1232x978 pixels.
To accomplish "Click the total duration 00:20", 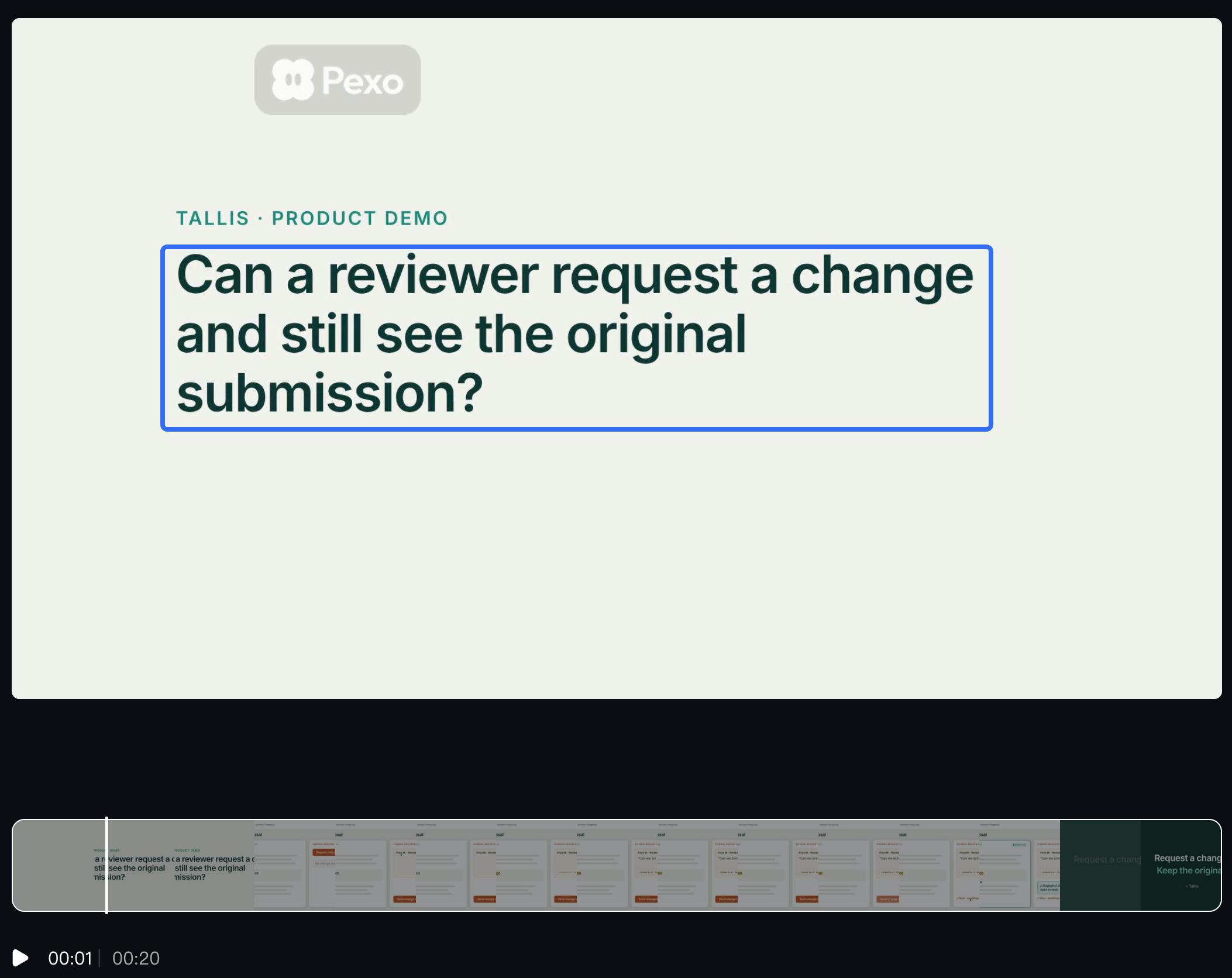I will tap(136, 958).
